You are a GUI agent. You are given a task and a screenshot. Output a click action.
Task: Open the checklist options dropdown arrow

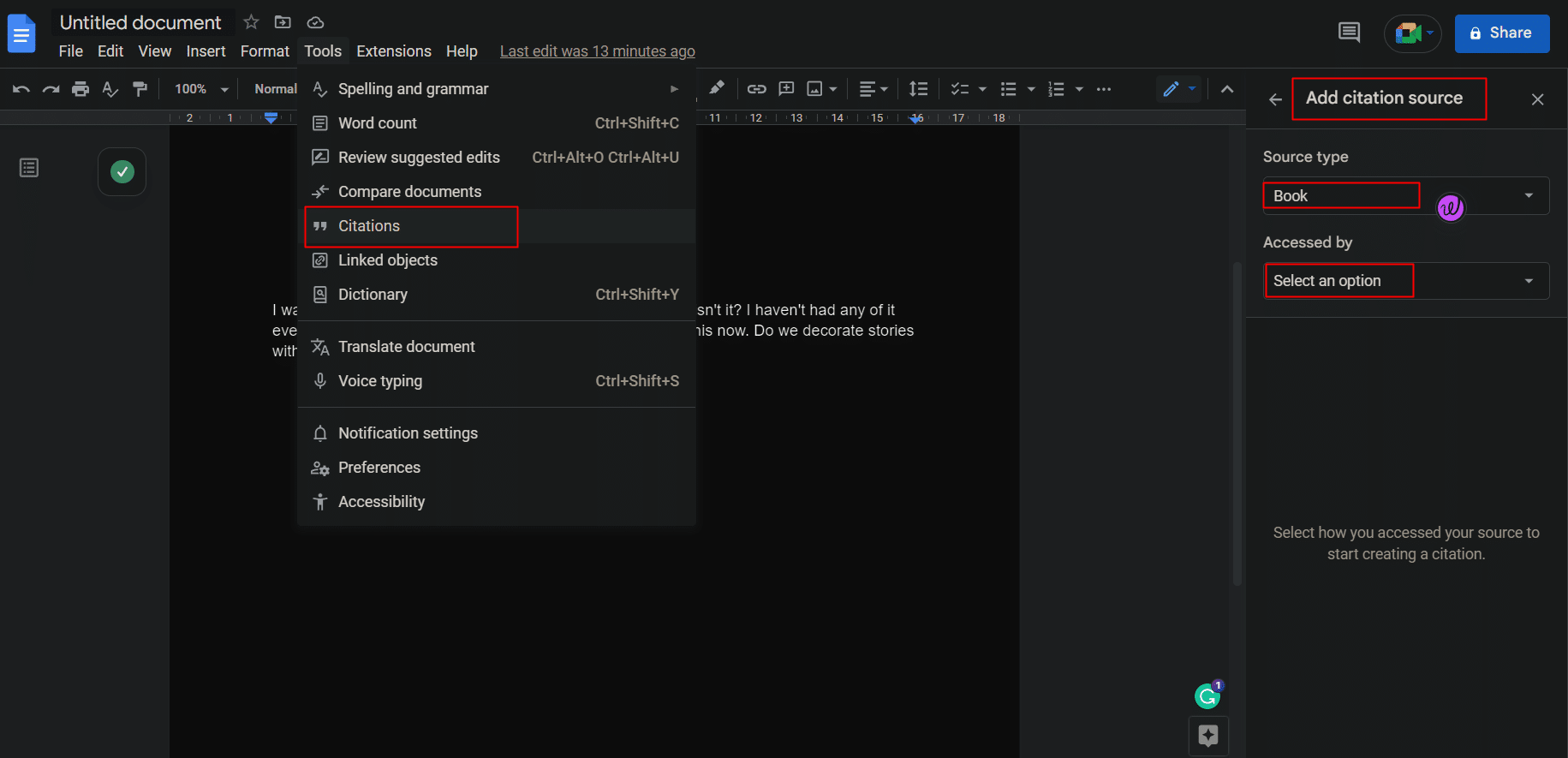[x=982, y=89]
